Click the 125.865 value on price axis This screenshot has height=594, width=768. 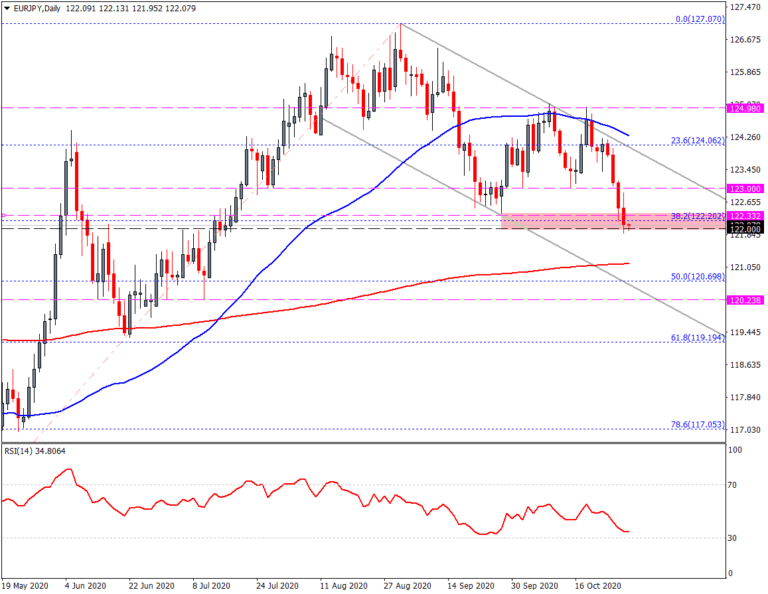(745, 72)
